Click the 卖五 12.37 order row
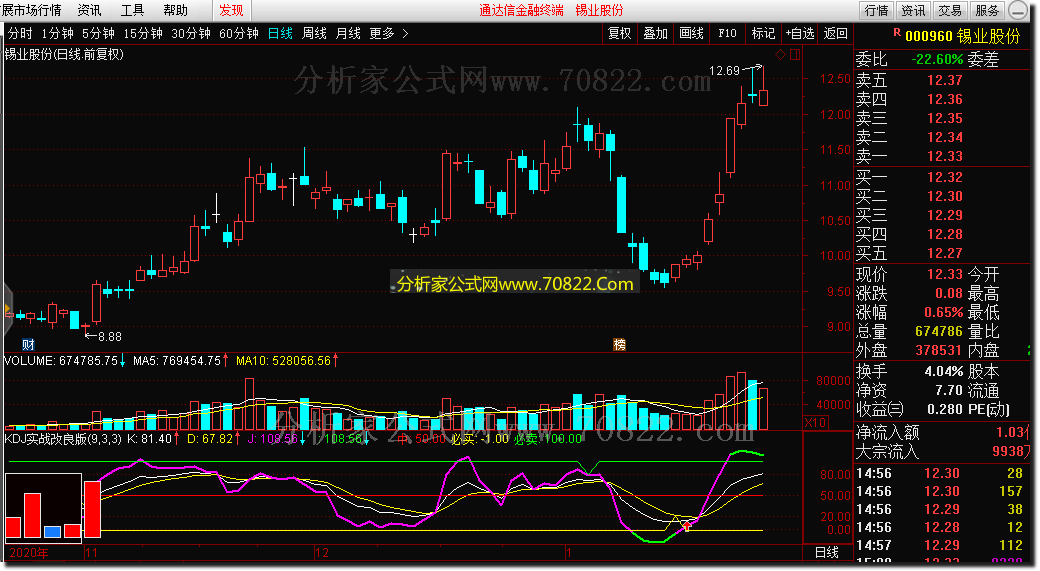Viewport: 1040px width, 571px height. coord(942,80)
